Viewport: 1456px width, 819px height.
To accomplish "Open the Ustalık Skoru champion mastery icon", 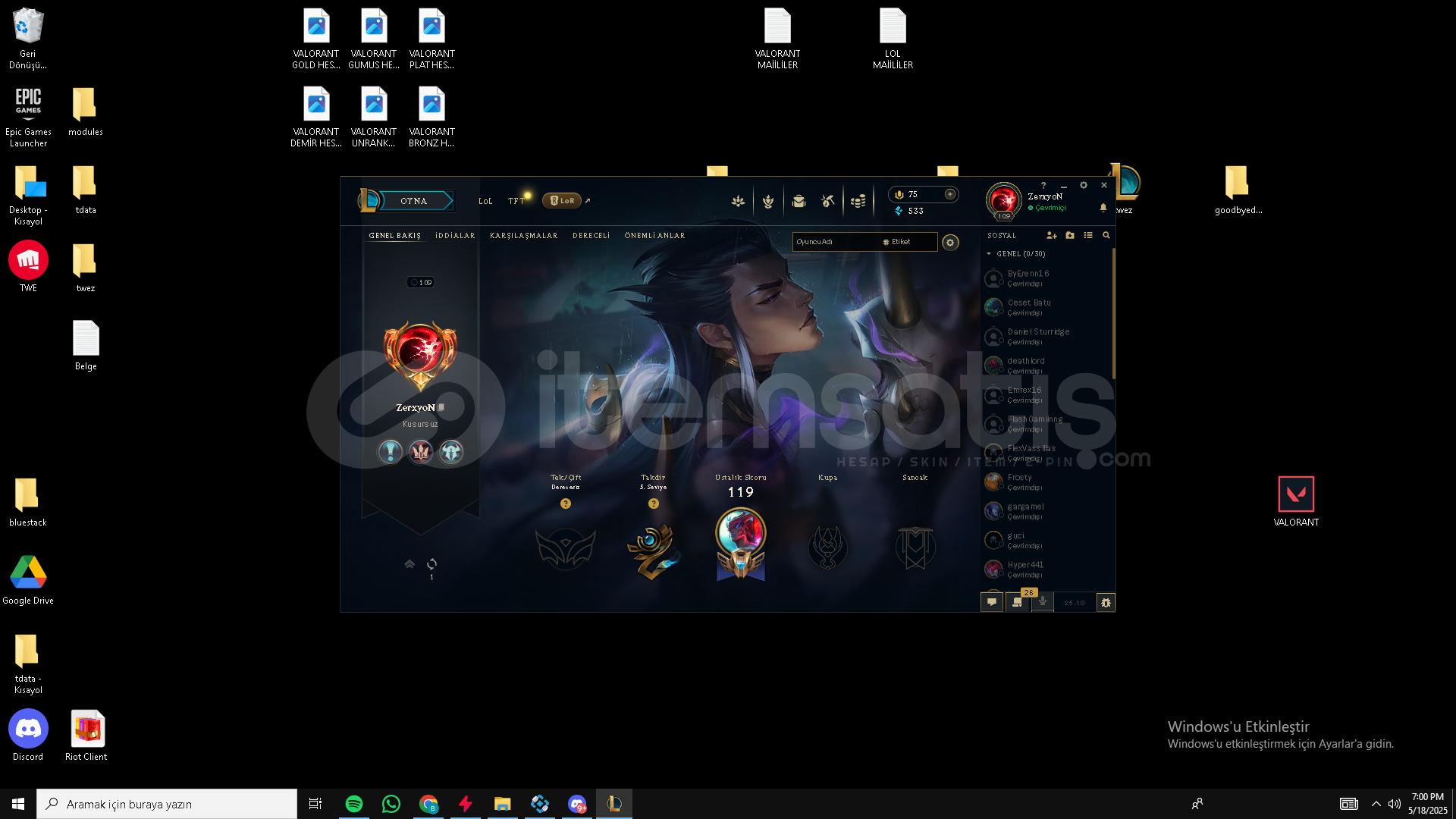I will 741,544.
